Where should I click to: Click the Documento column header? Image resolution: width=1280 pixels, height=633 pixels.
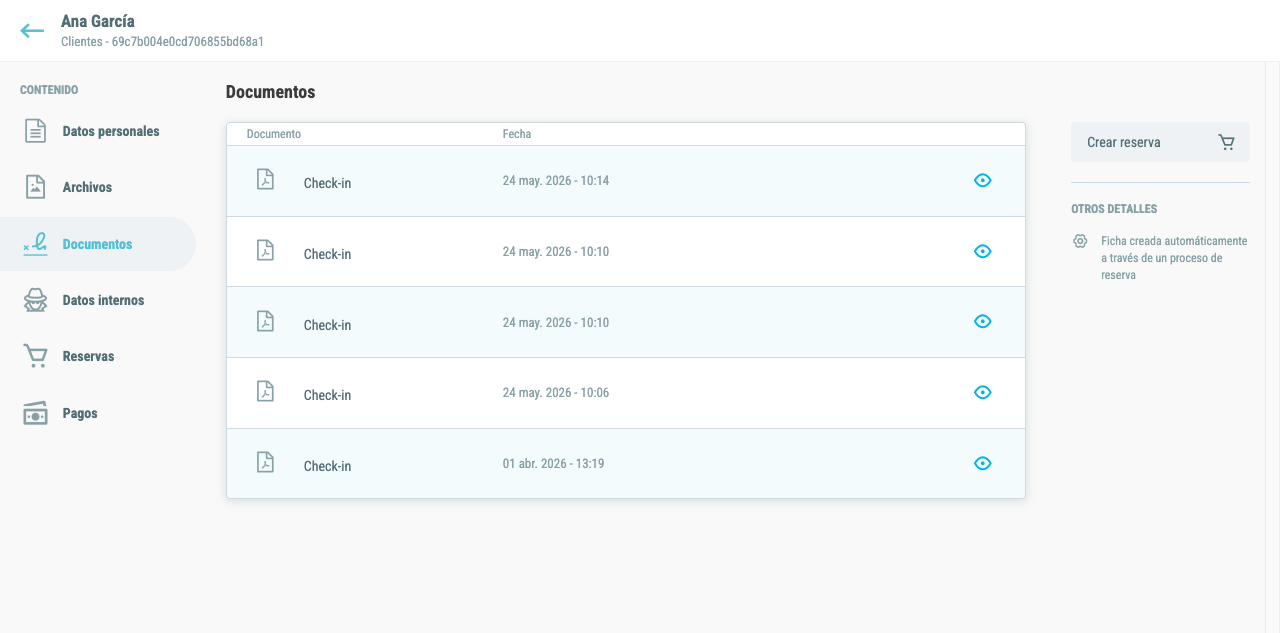tap(274, 134)
